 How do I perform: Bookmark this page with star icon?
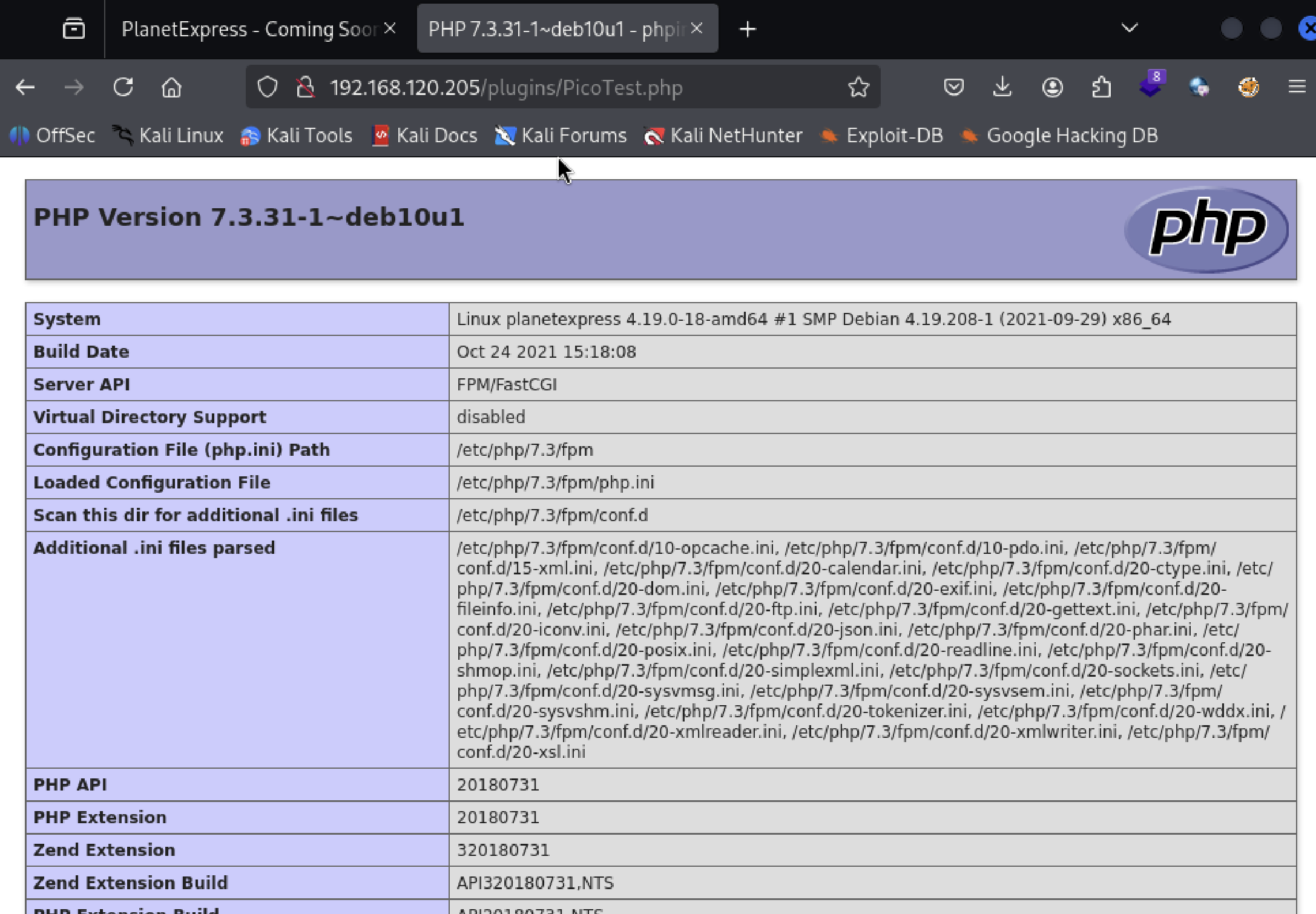858,88
